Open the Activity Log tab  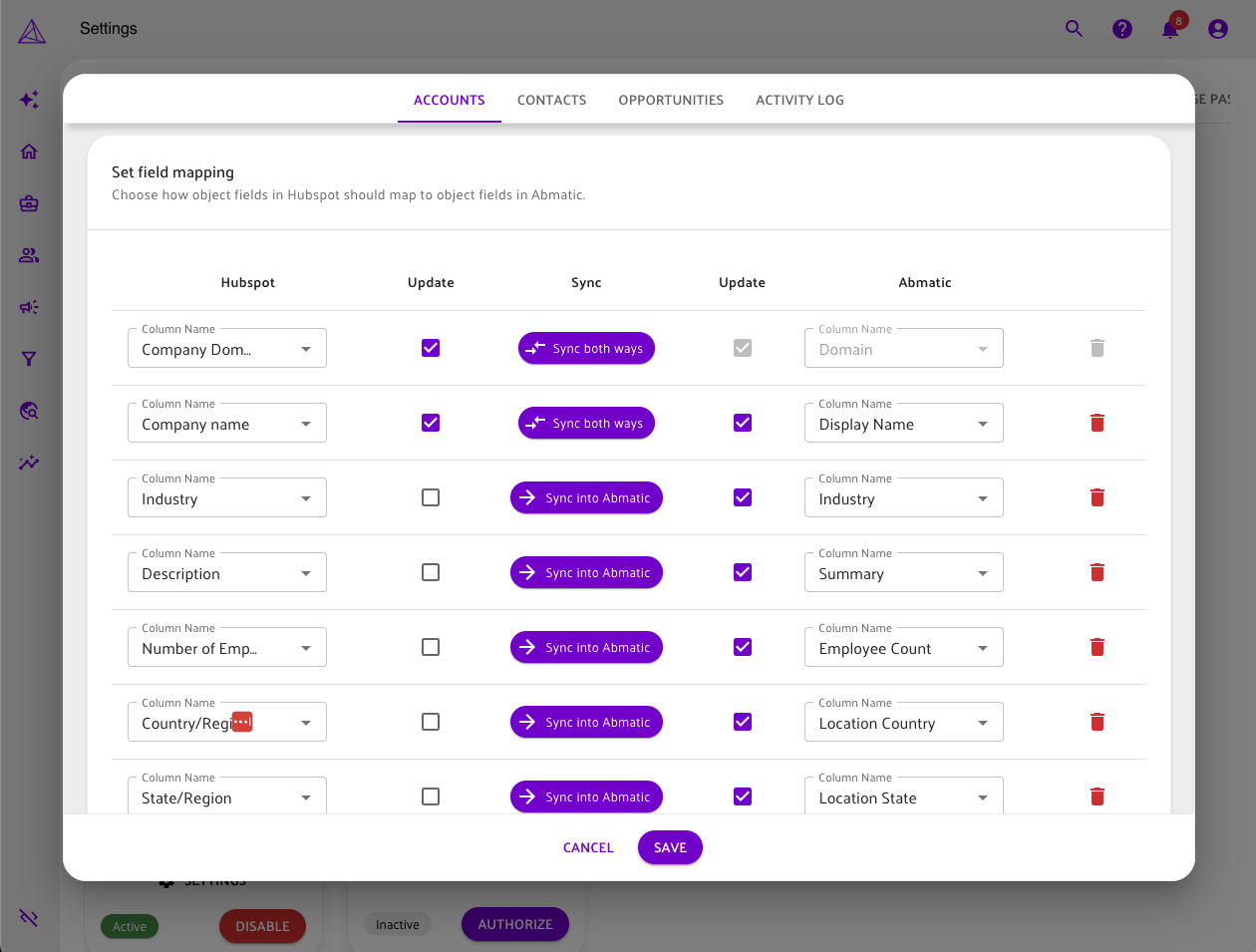pyautogui.click(x=799, y=100)
